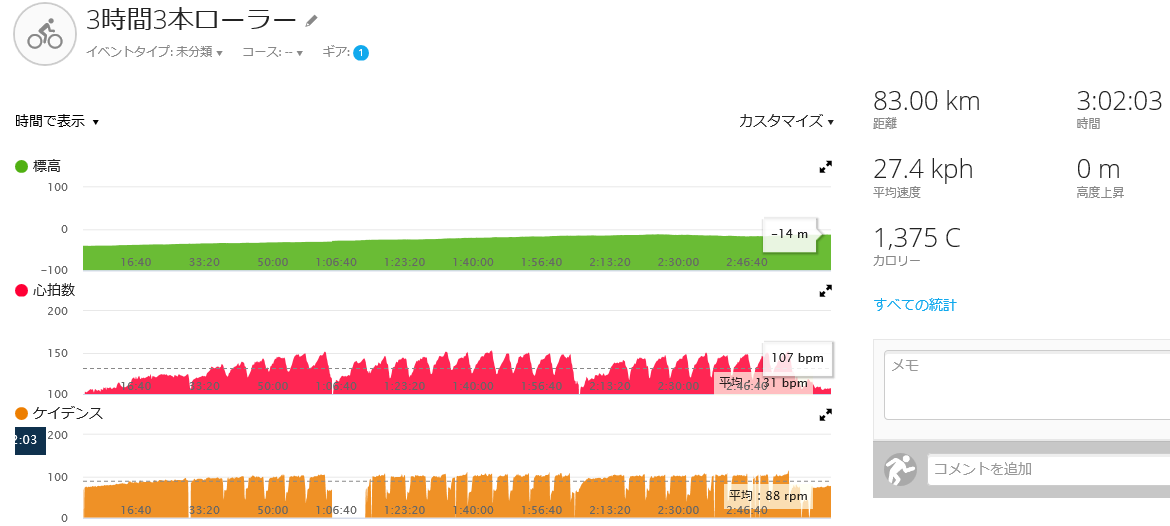Open the カスタマイズ customize menu

[x=786, y=121]
